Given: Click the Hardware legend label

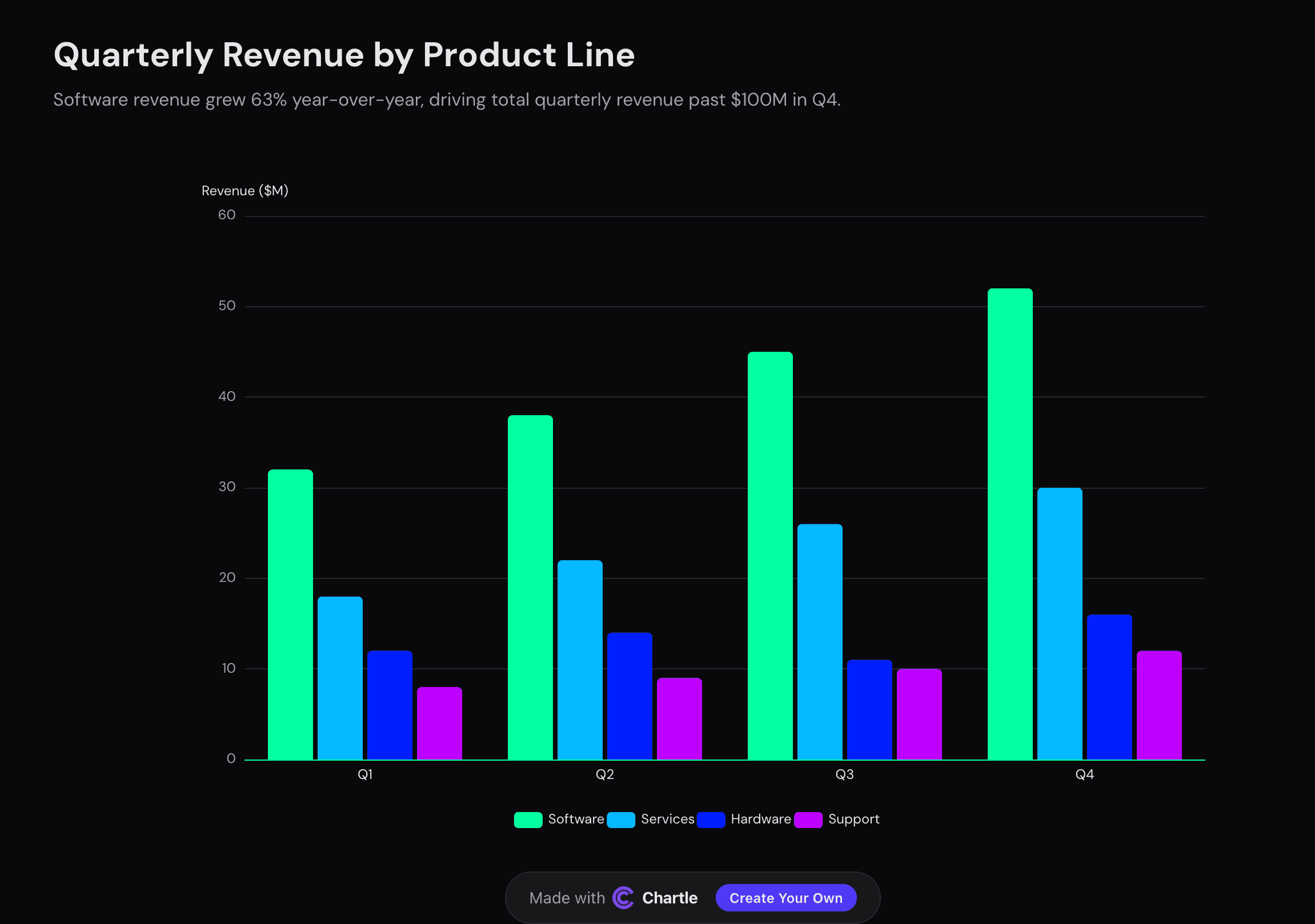Looking at the screenshot, I should coord(760,819).
